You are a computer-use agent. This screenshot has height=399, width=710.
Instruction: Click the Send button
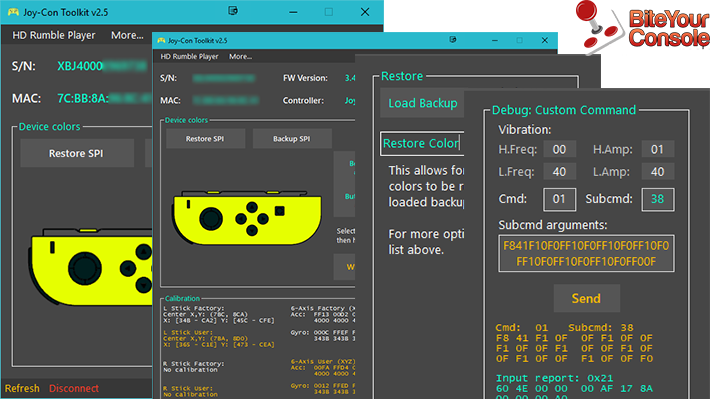point(586,298)
